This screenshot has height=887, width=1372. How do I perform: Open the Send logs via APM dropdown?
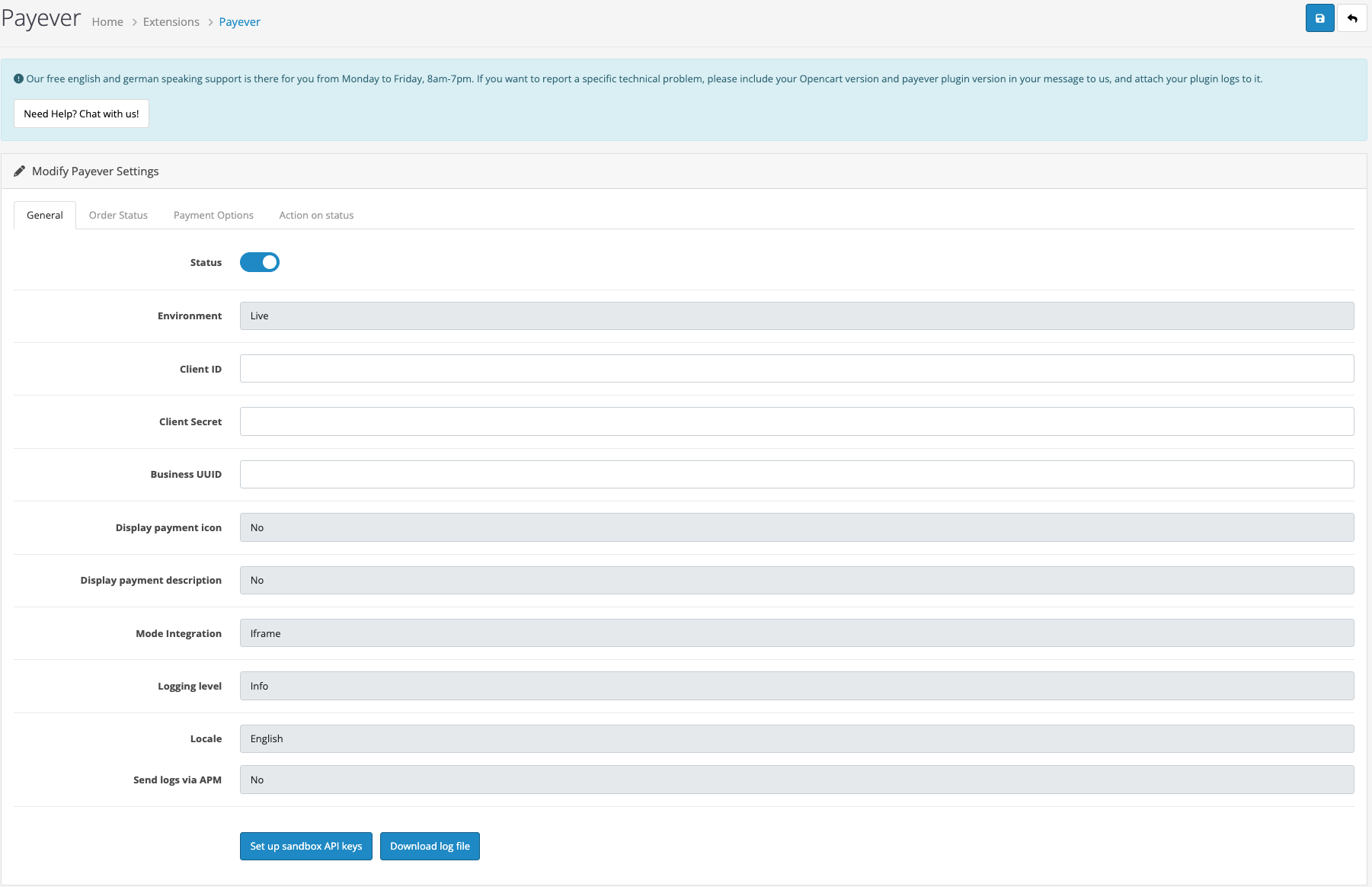point(797,780)
